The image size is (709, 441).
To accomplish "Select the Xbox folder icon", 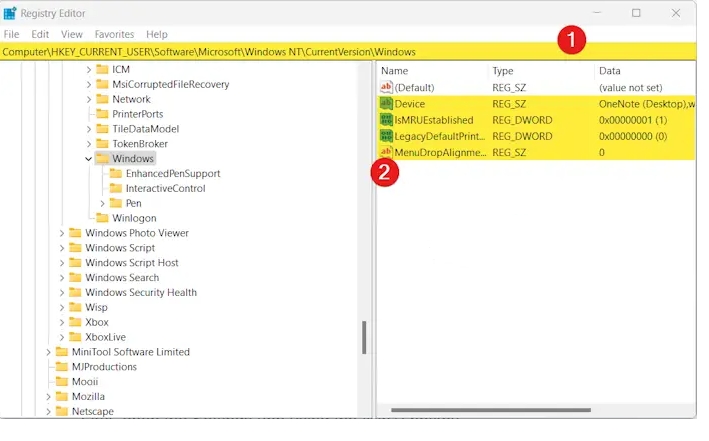I will pyautogui.click(x=76, y=322).
